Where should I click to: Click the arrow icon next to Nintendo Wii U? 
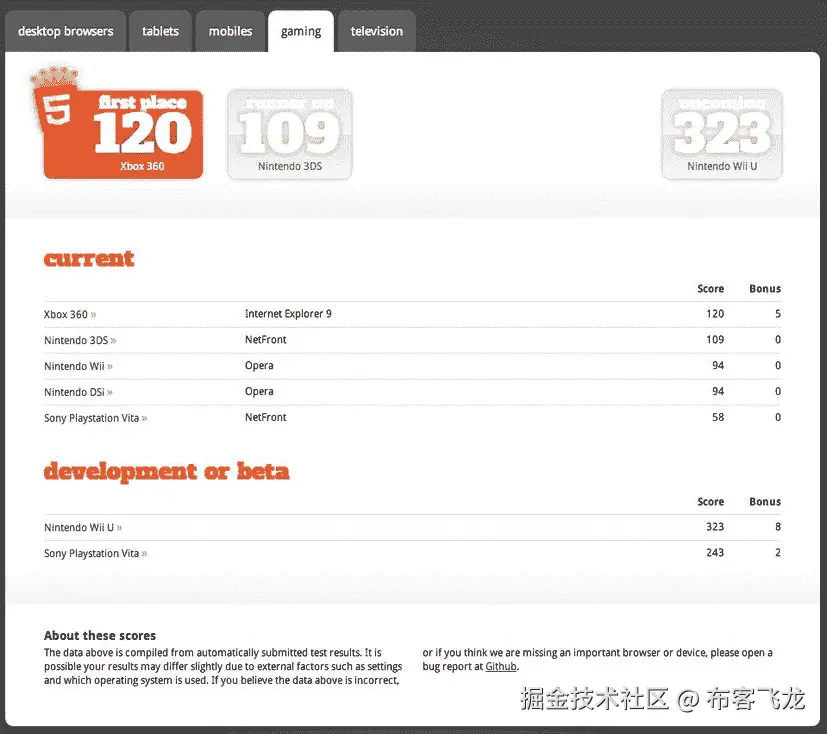[x=119, y=527]
